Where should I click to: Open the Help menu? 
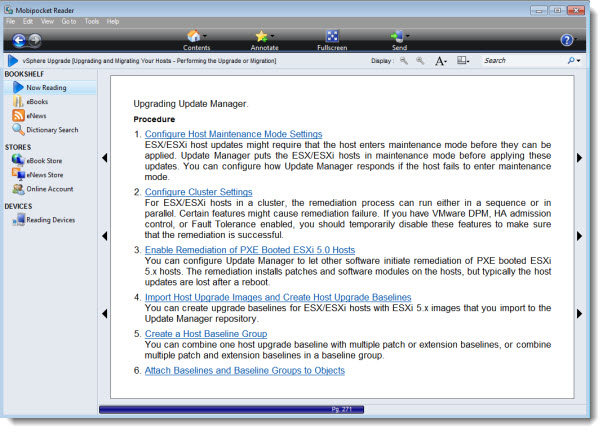coord(113,22)
